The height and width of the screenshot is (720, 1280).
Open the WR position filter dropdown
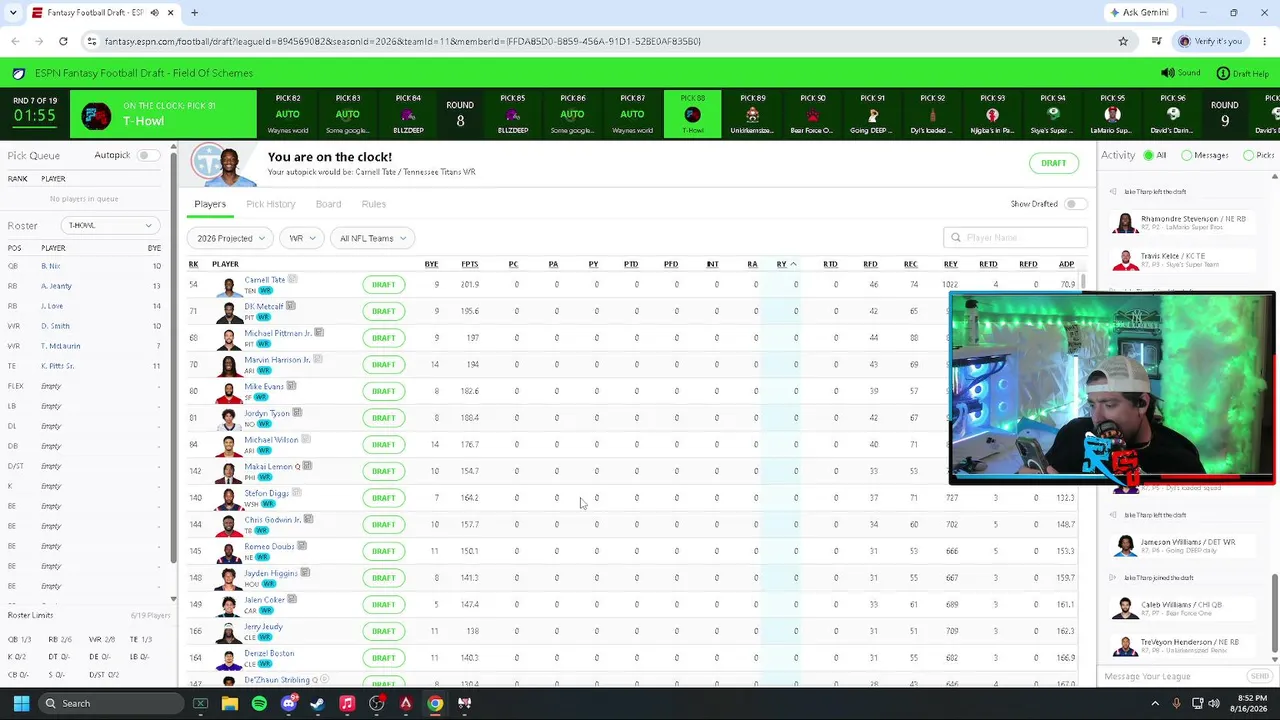301,238
